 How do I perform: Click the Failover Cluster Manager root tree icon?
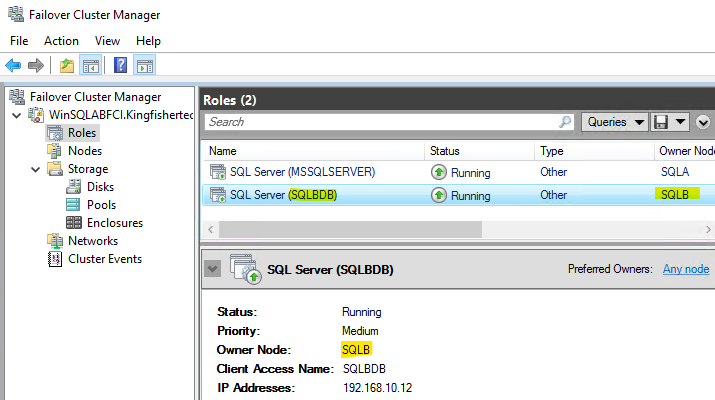pos(17,97)
